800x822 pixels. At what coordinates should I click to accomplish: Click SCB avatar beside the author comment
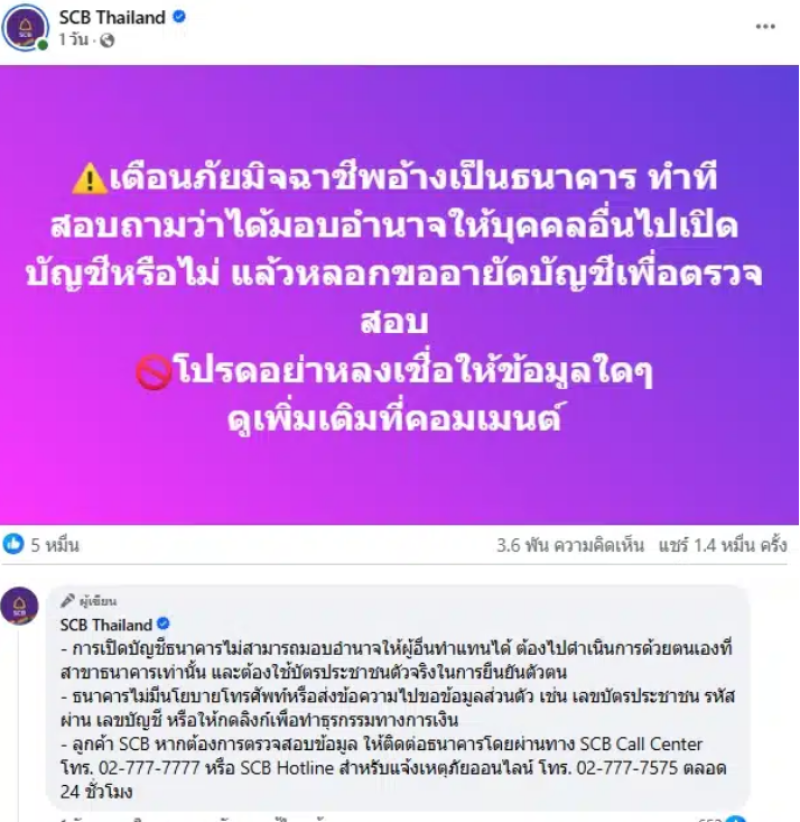point(19,605)
